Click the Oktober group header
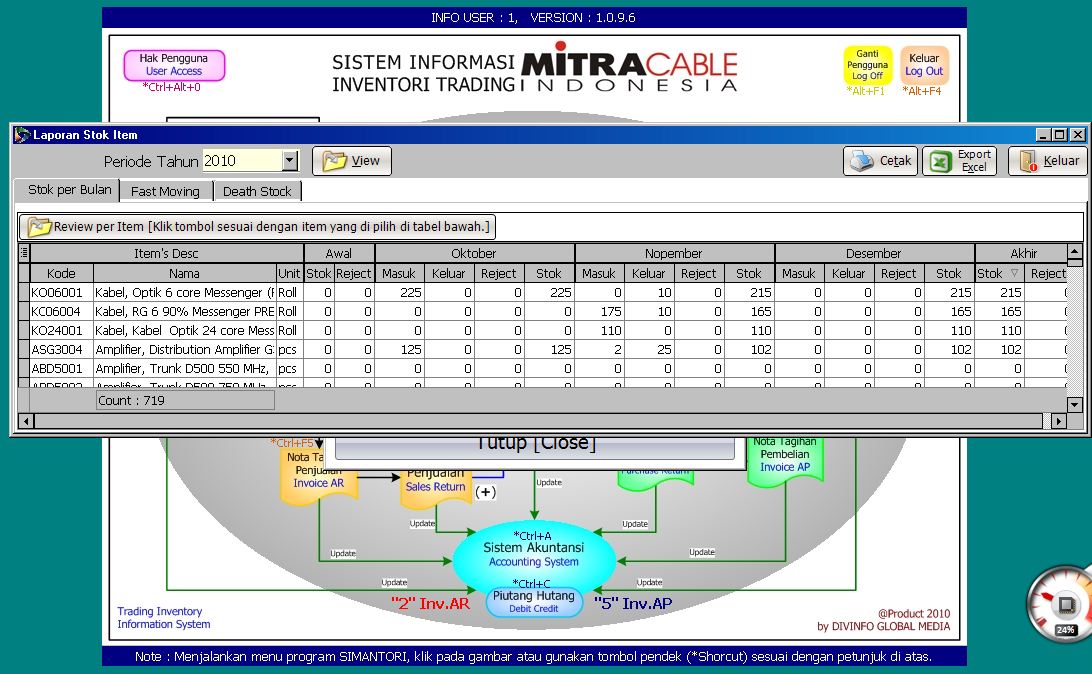 pyautogui.click(x=474, y=253)
